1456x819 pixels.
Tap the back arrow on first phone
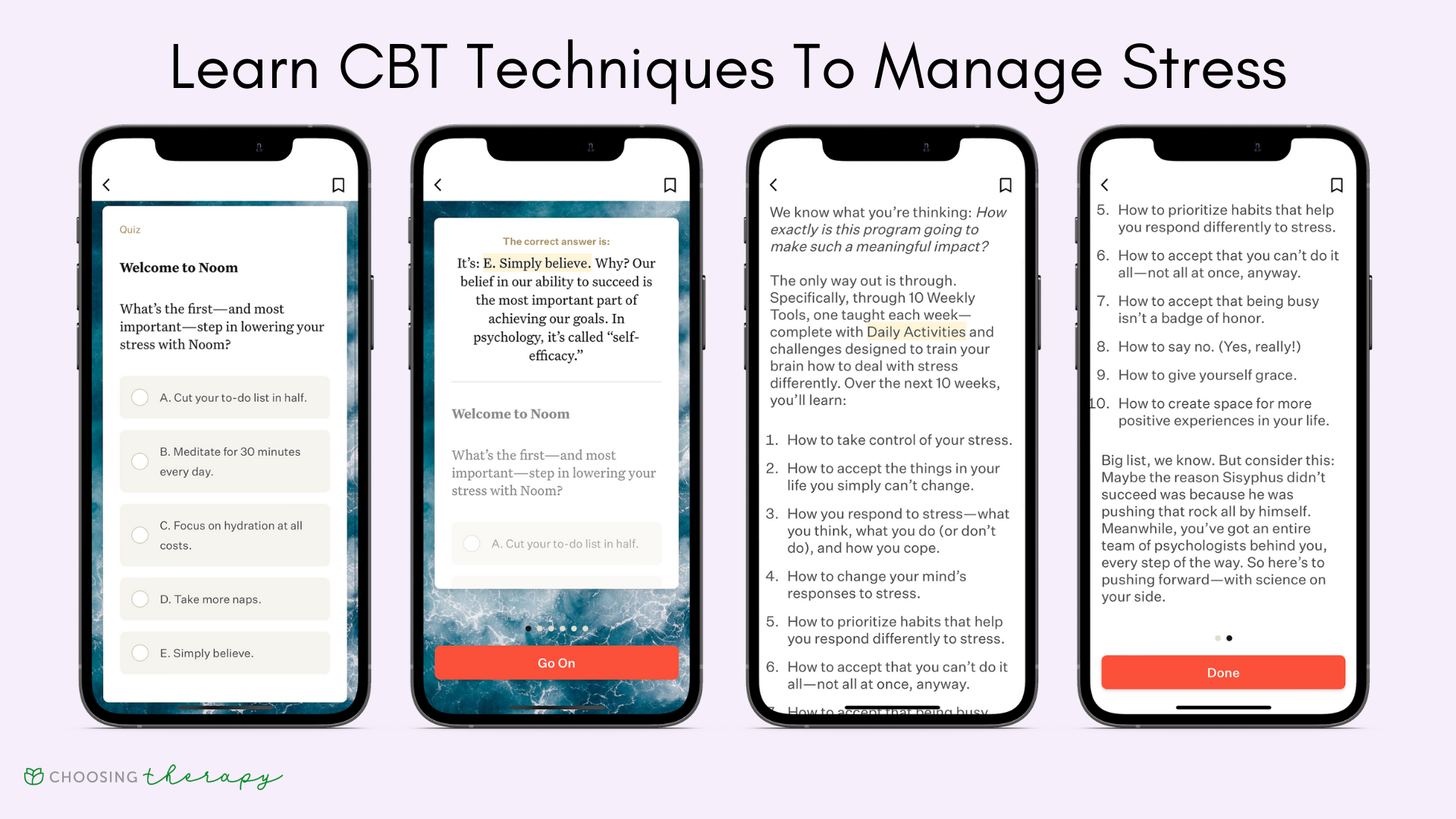[107, 184]
